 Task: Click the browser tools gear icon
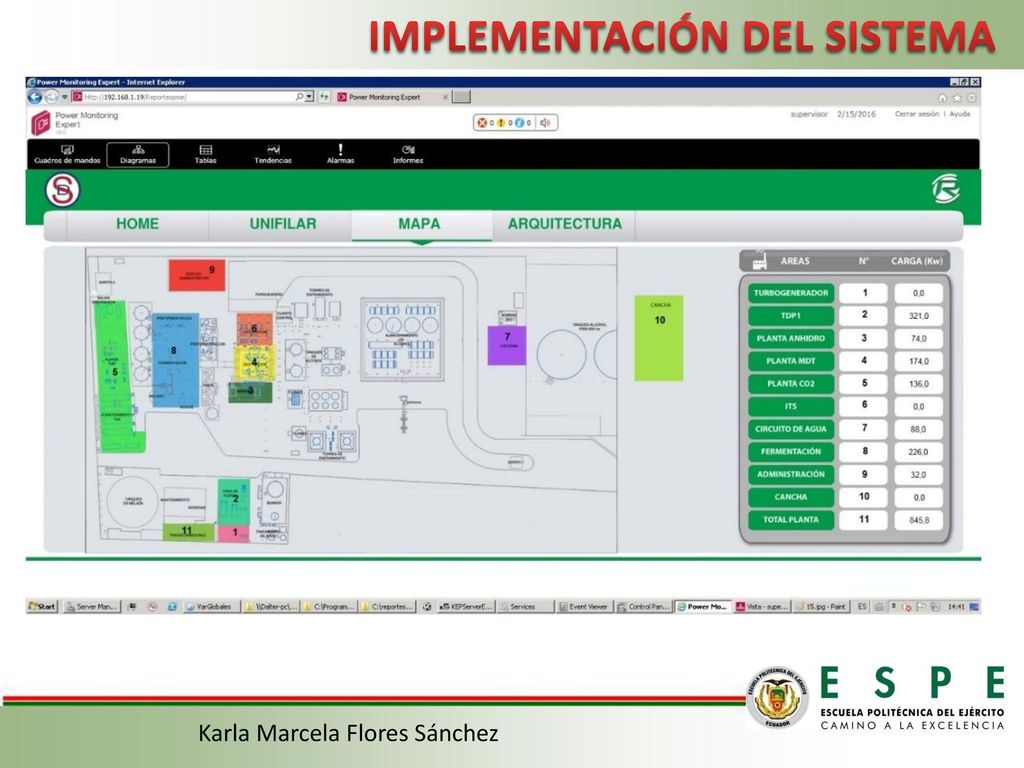point(972,98)
